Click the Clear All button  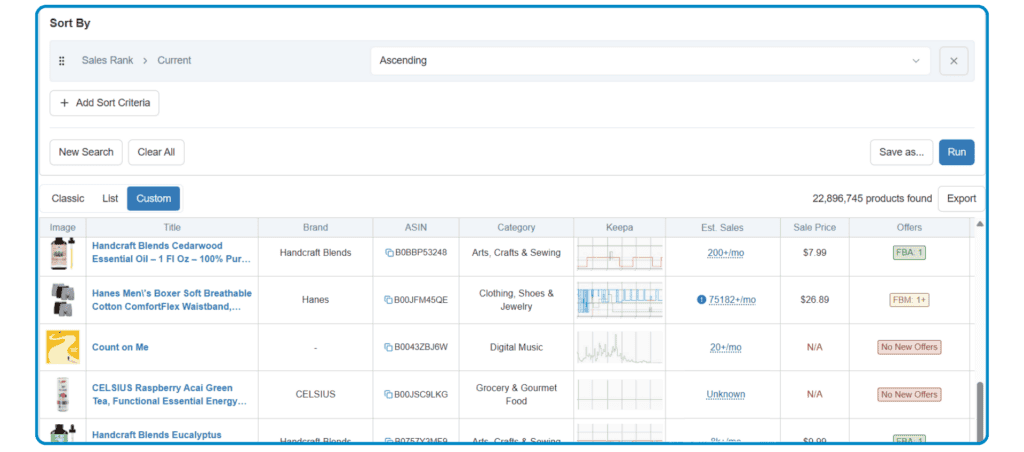[x=156, y=152]
